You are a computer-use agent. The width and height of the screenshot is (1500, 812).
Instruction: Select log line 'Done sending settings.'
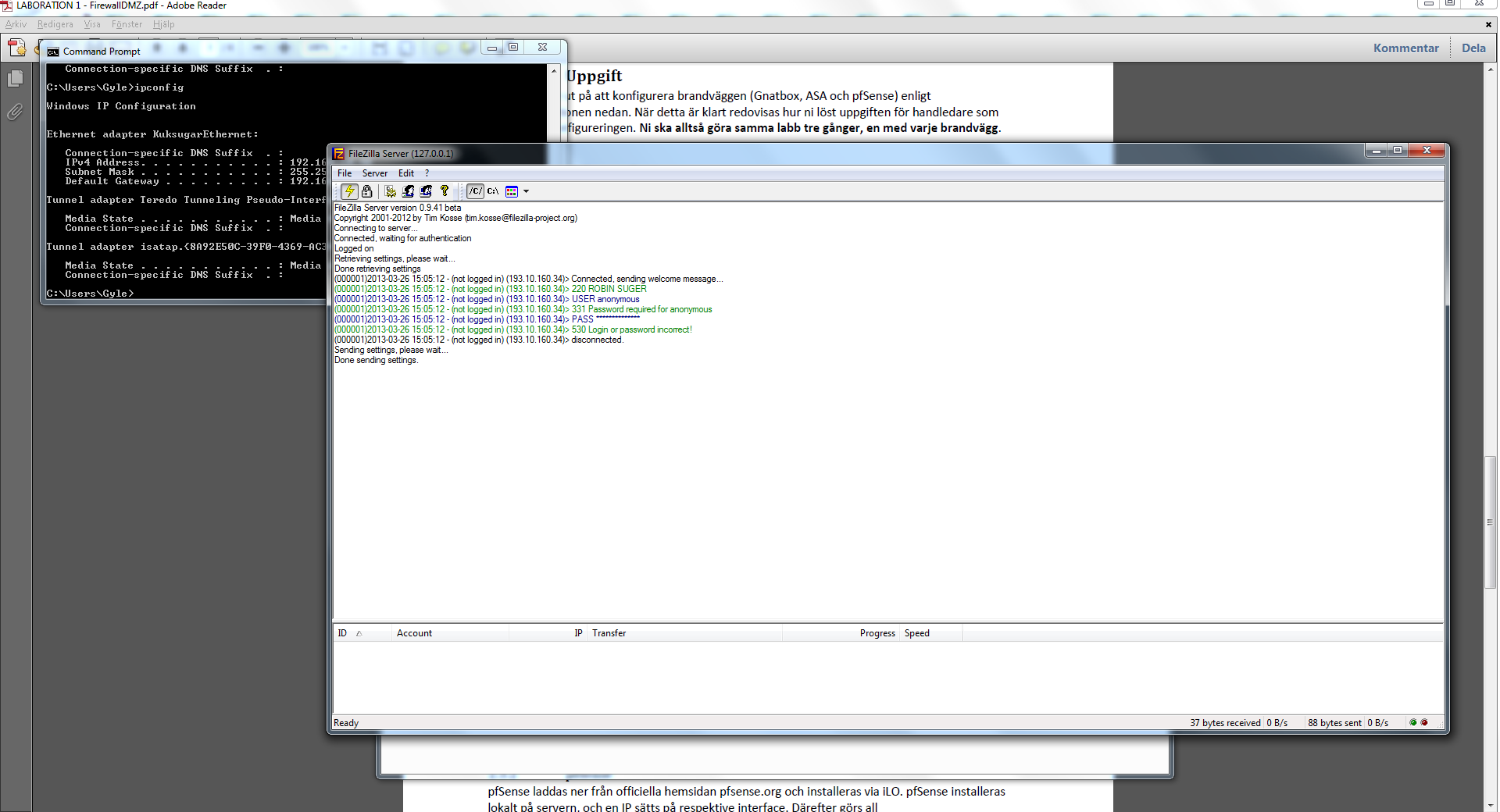pos(377,360)
